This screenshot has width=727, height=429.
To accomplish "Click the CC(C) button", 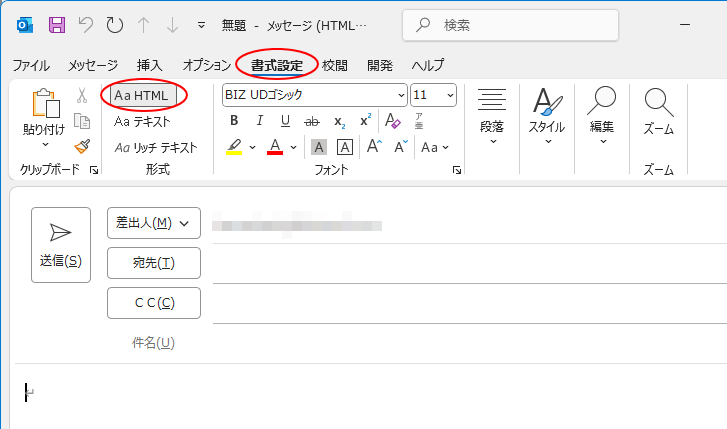I will [154, 303].
